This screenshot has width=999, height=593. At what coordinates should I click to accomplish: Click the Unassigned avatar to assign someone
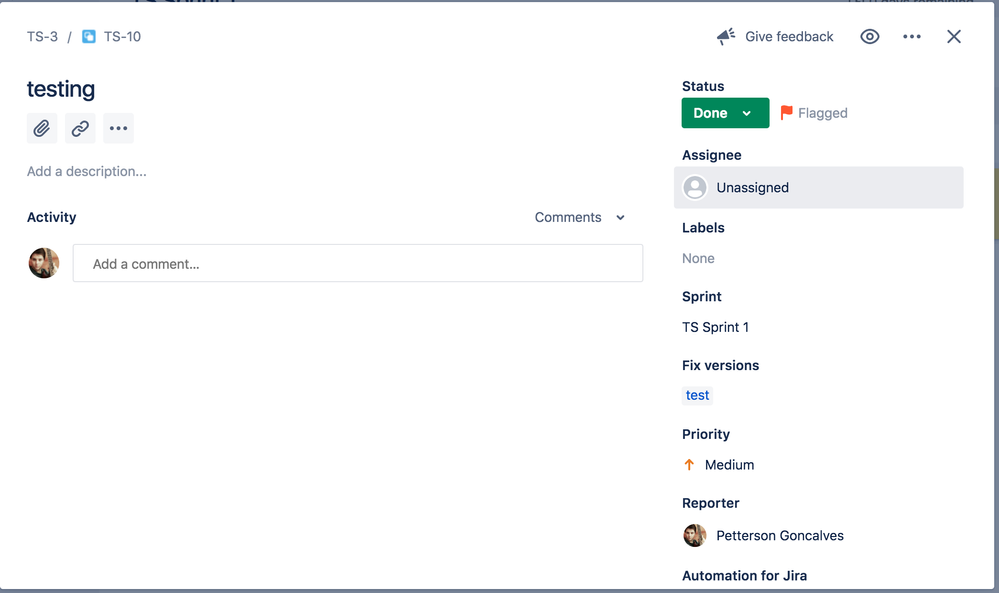695,187
